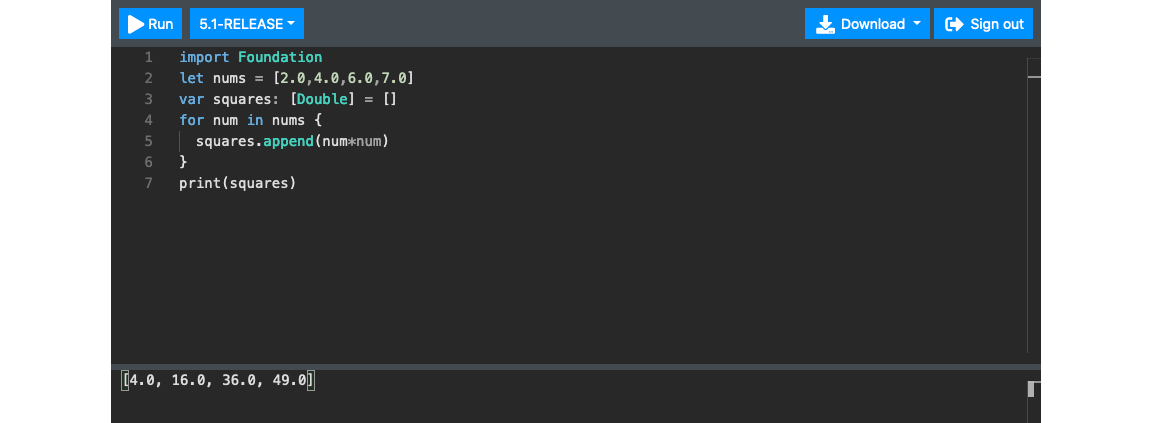Screen dimensions: 1152x423
Task: Click the closing brace on line 6
Action: coord(184,162)
